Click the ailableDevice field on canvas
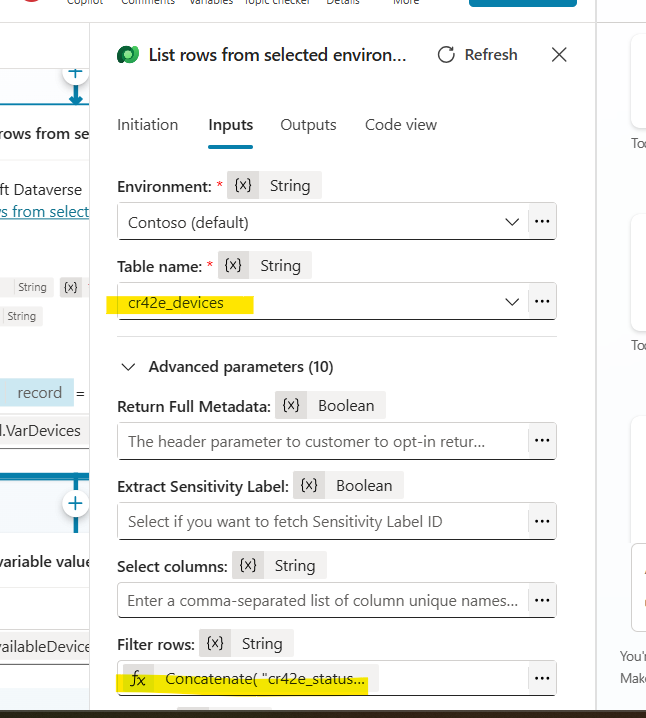The height and width of the screenshot is (718, 646). coord(44,647)
